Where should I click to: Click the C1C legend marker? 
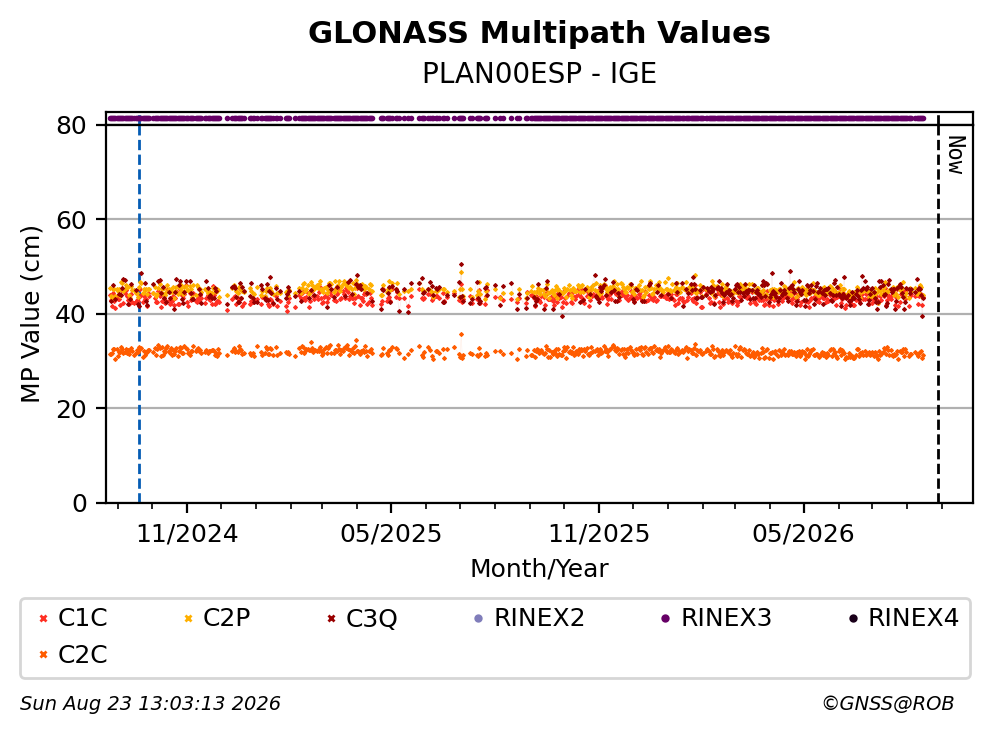pos(43,619)
